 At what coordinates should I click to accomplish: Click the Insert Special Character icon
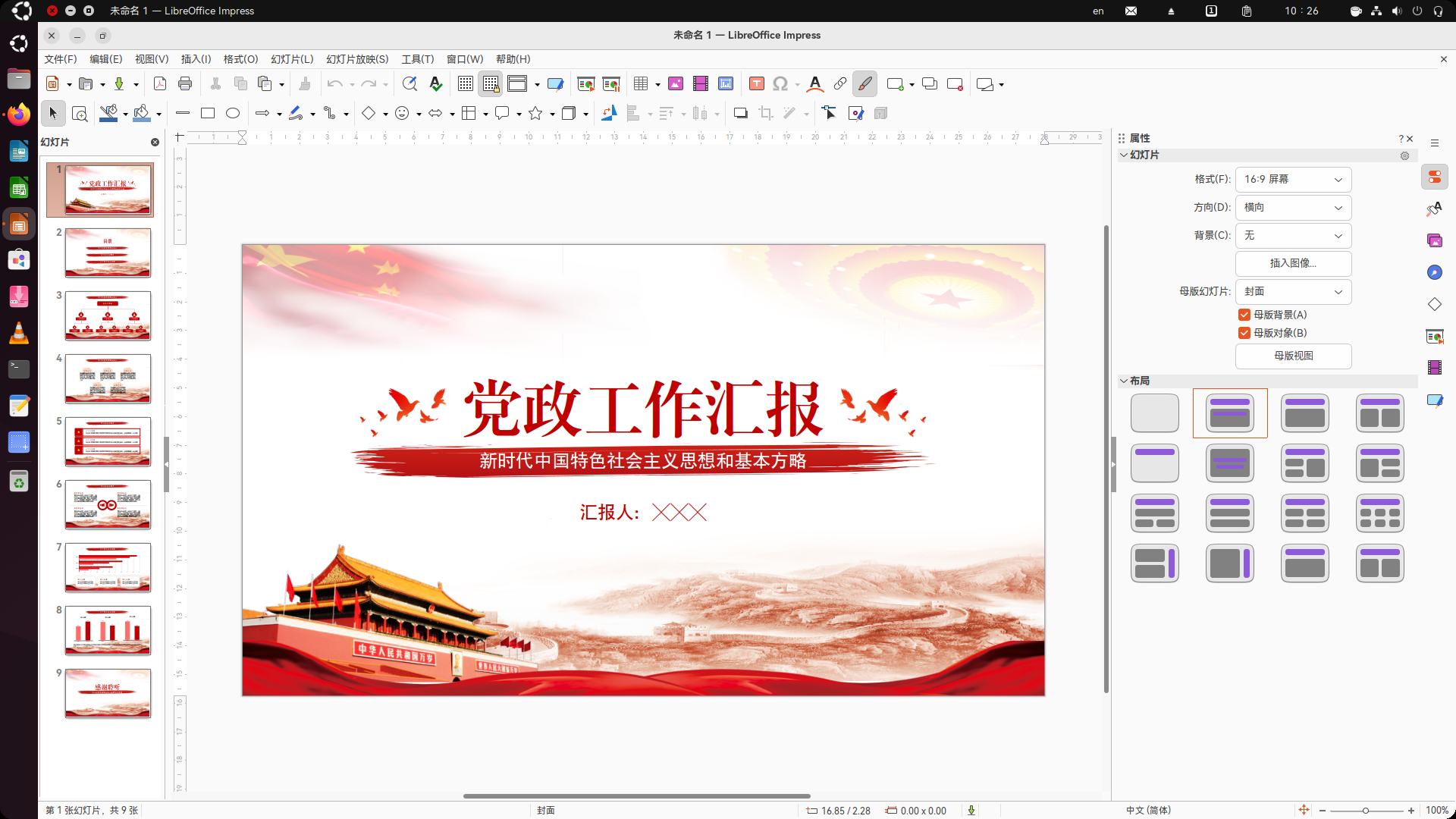780,84
